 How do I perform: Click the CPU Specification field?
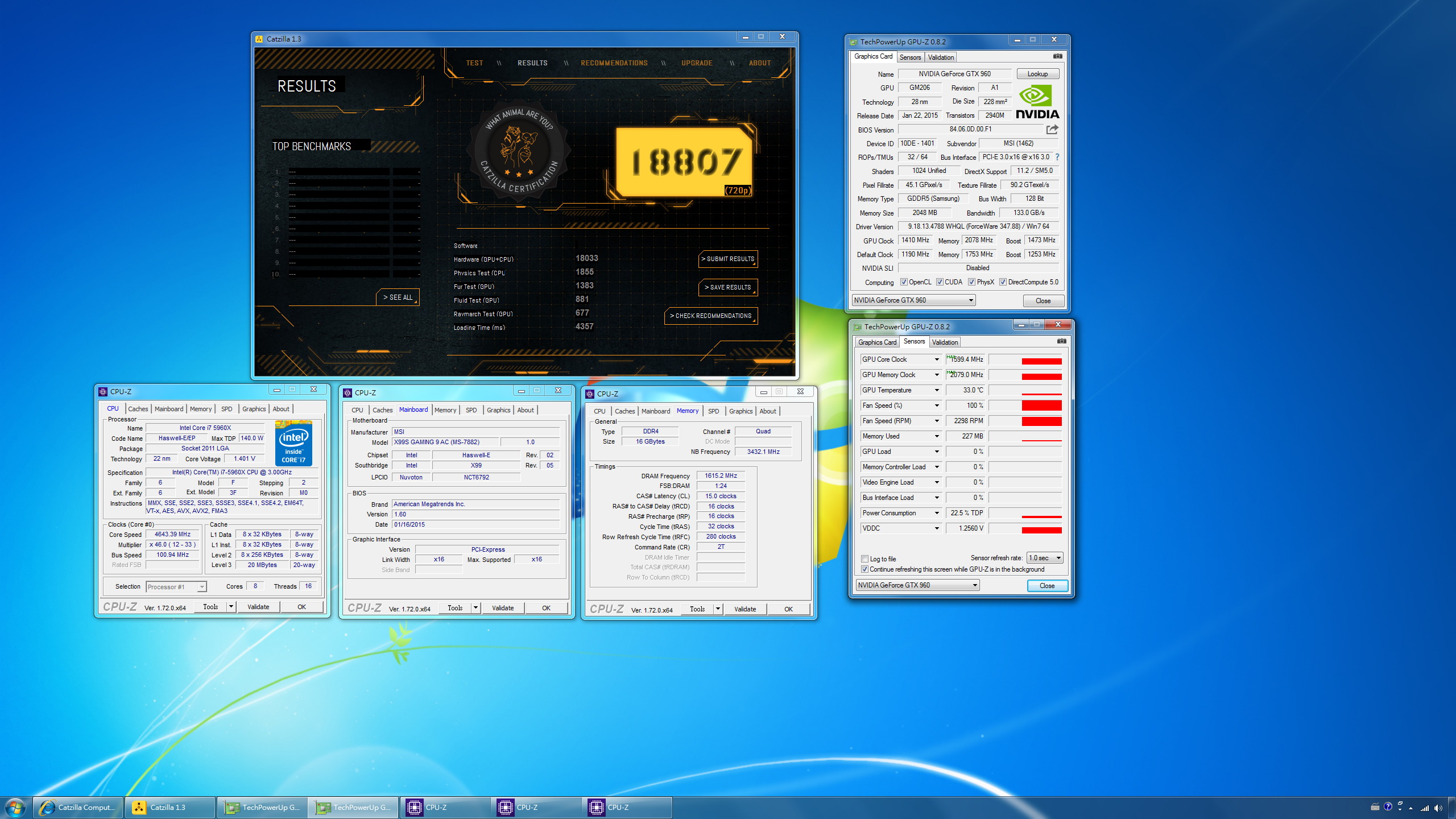[x=232, y=472]
